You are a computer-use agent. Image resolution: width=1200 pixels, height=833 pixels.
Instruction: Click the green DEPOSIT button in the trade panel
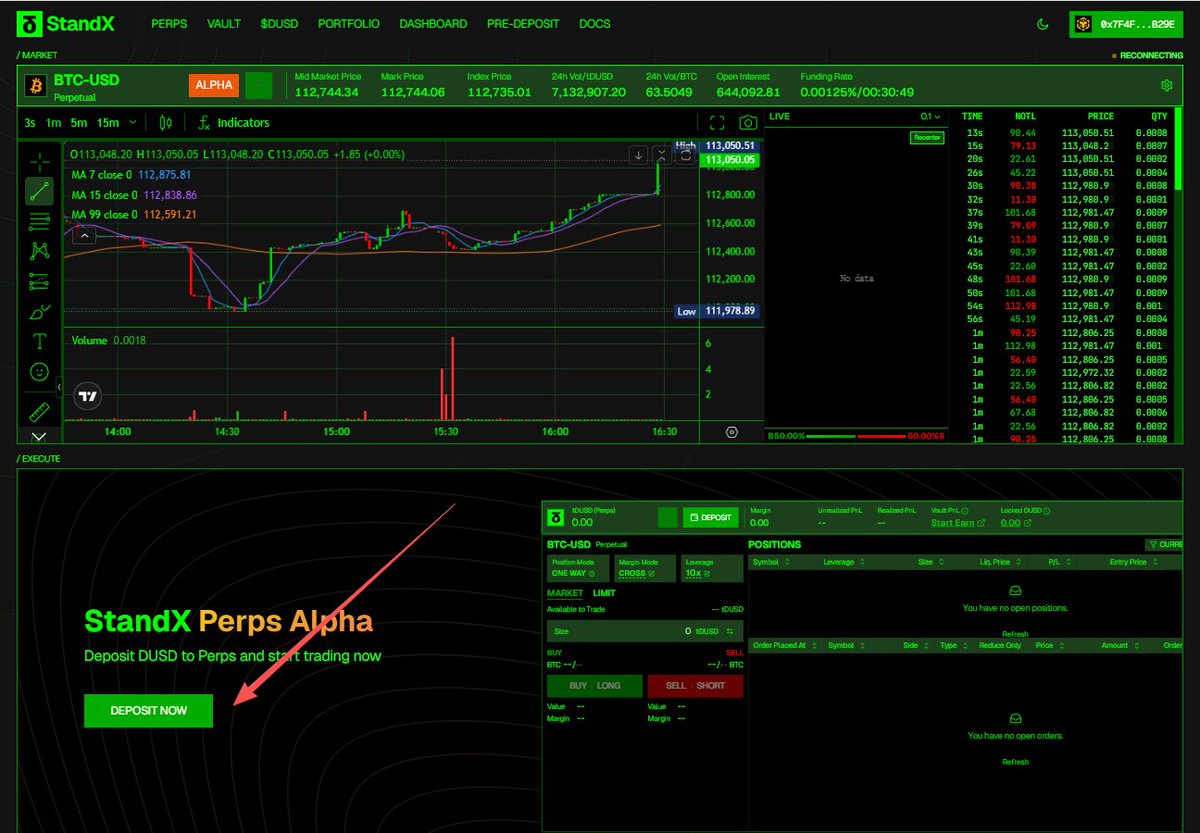click(711, 517)
